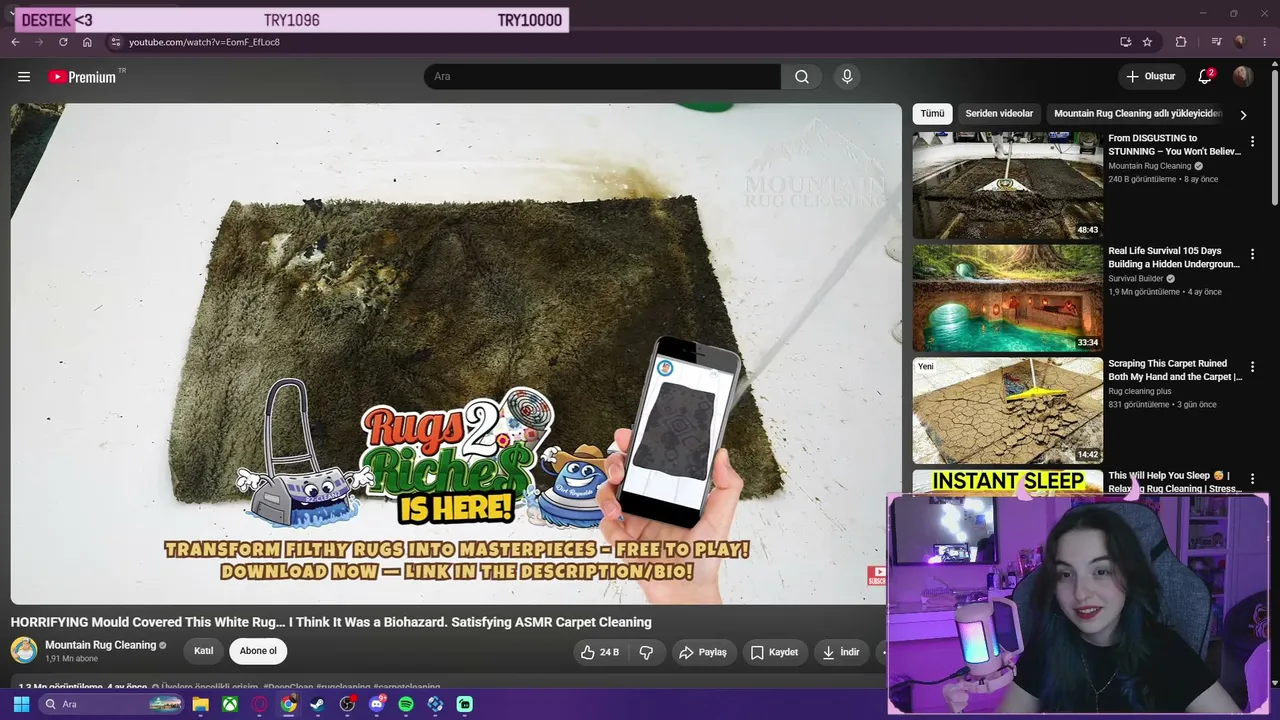Click the 'Katıl' join button

coord(203,651)
